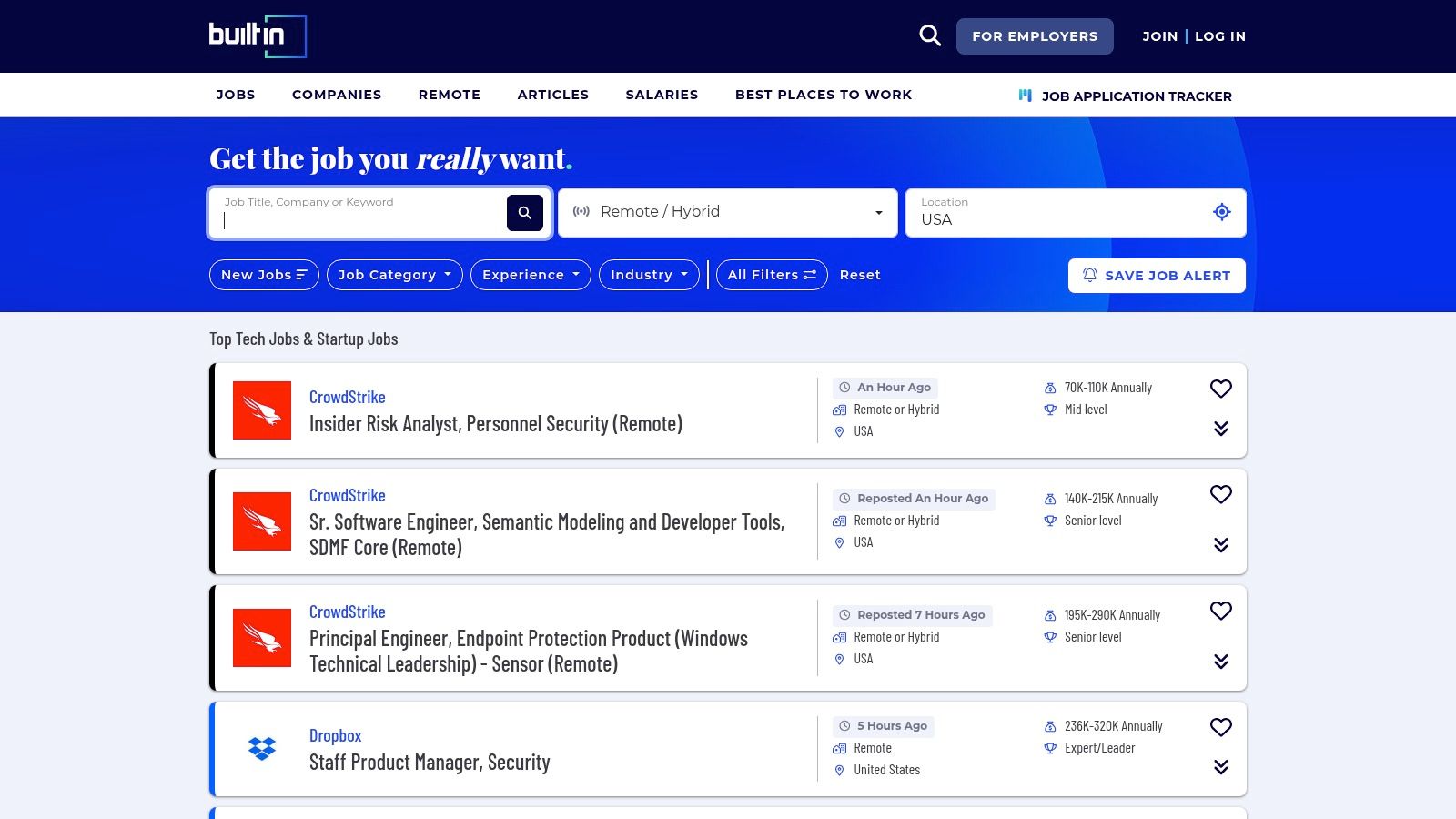This screenshot has width=1456, height=819.
Task: Open the Articles menu
Action: [x=553, y=95]
